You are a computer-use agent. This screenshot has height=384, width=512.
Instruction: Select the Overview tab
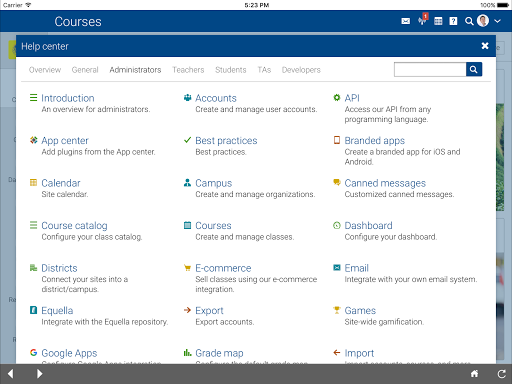tap(45, 70)
